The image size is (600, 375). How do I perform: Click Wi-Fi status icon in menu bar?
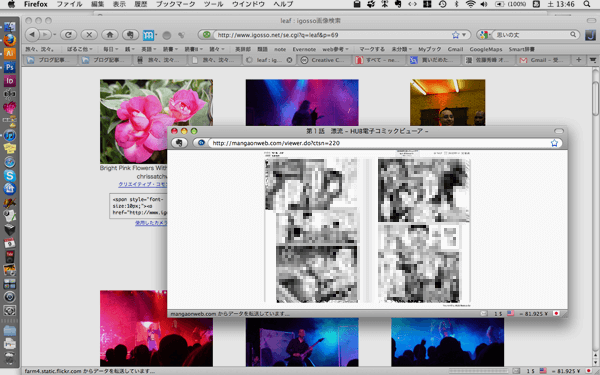[471, 4]
